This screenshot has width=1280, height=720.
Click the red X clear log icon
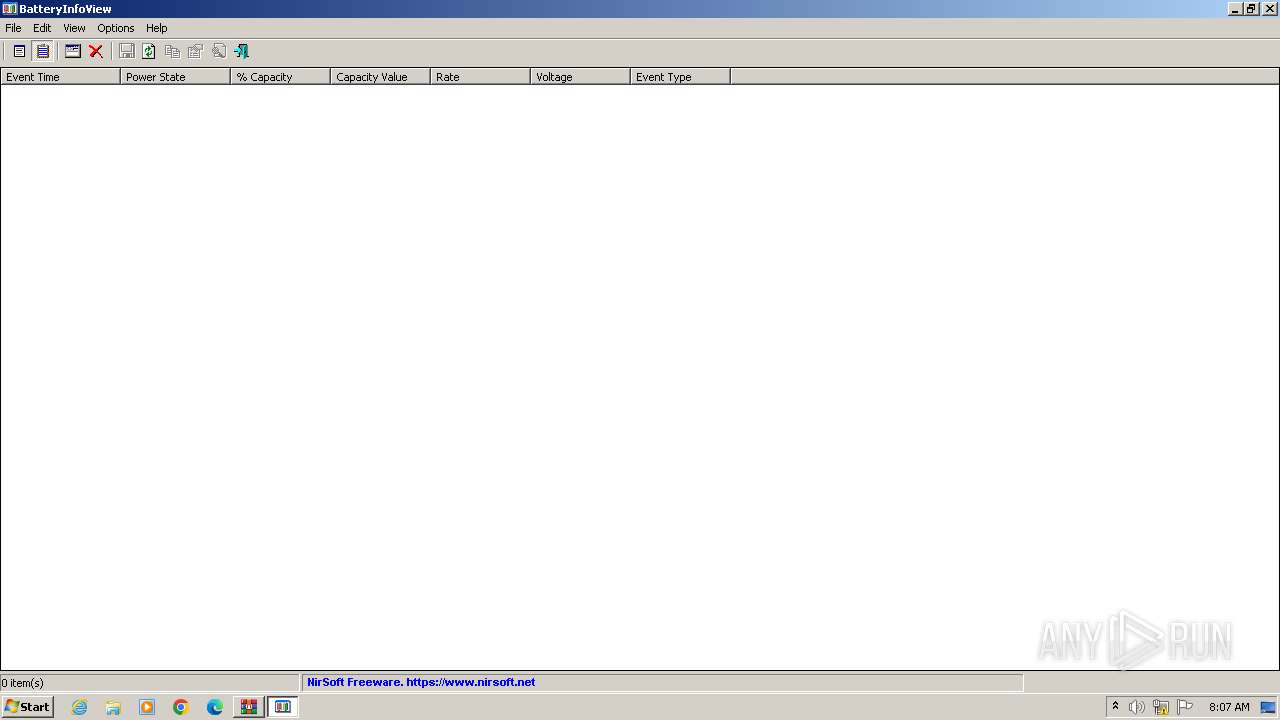[x=96, y=51]
